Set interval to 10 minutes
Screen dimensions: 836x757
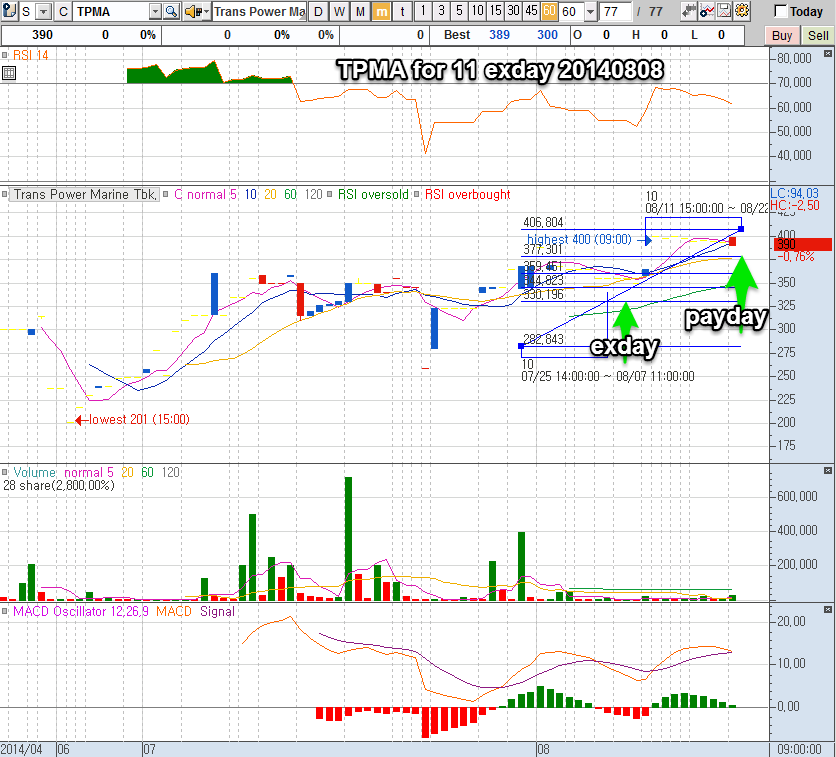click(x=477, y=11)
